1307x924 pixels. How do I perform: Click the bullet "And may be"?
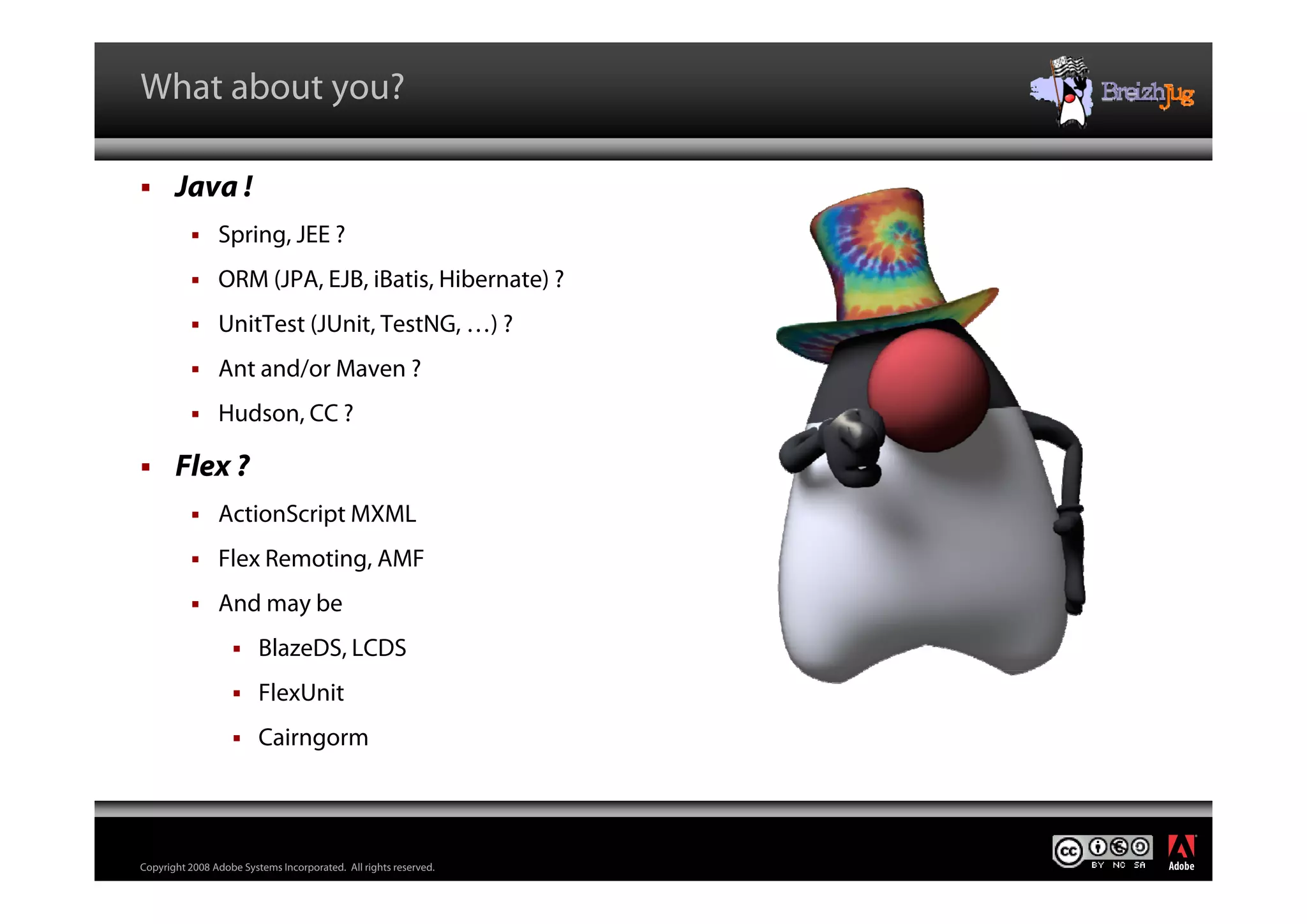click(x=280, y=604)
